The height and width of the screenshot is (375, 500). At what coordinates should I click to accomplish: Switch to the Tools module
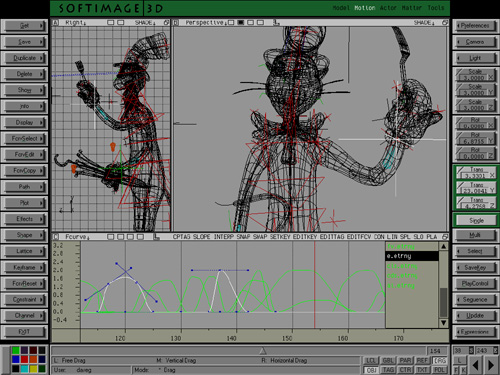(x=436, y=8)
